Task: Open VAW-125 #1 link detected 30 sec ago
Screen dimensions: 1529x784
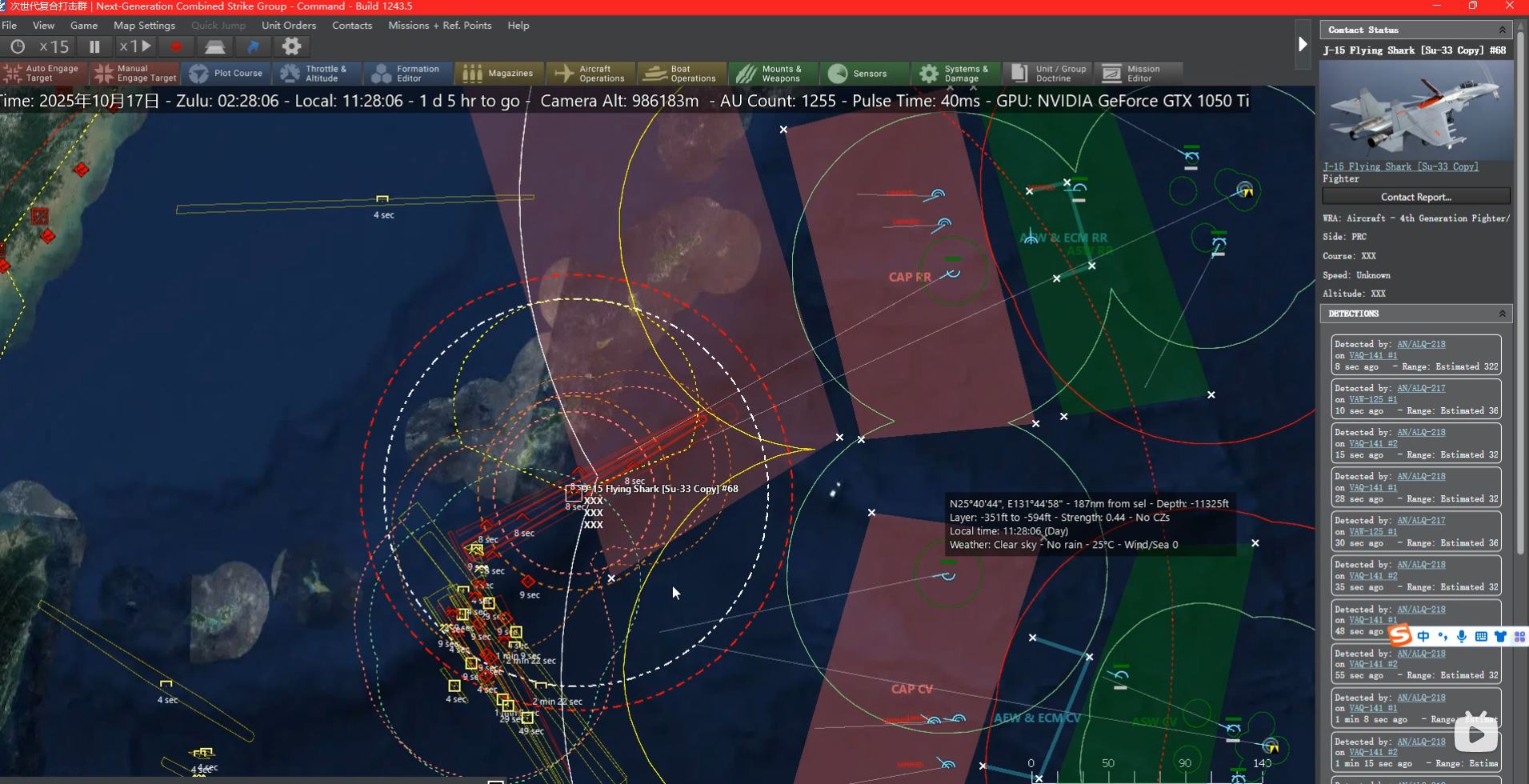Action: pos(1373,532)
